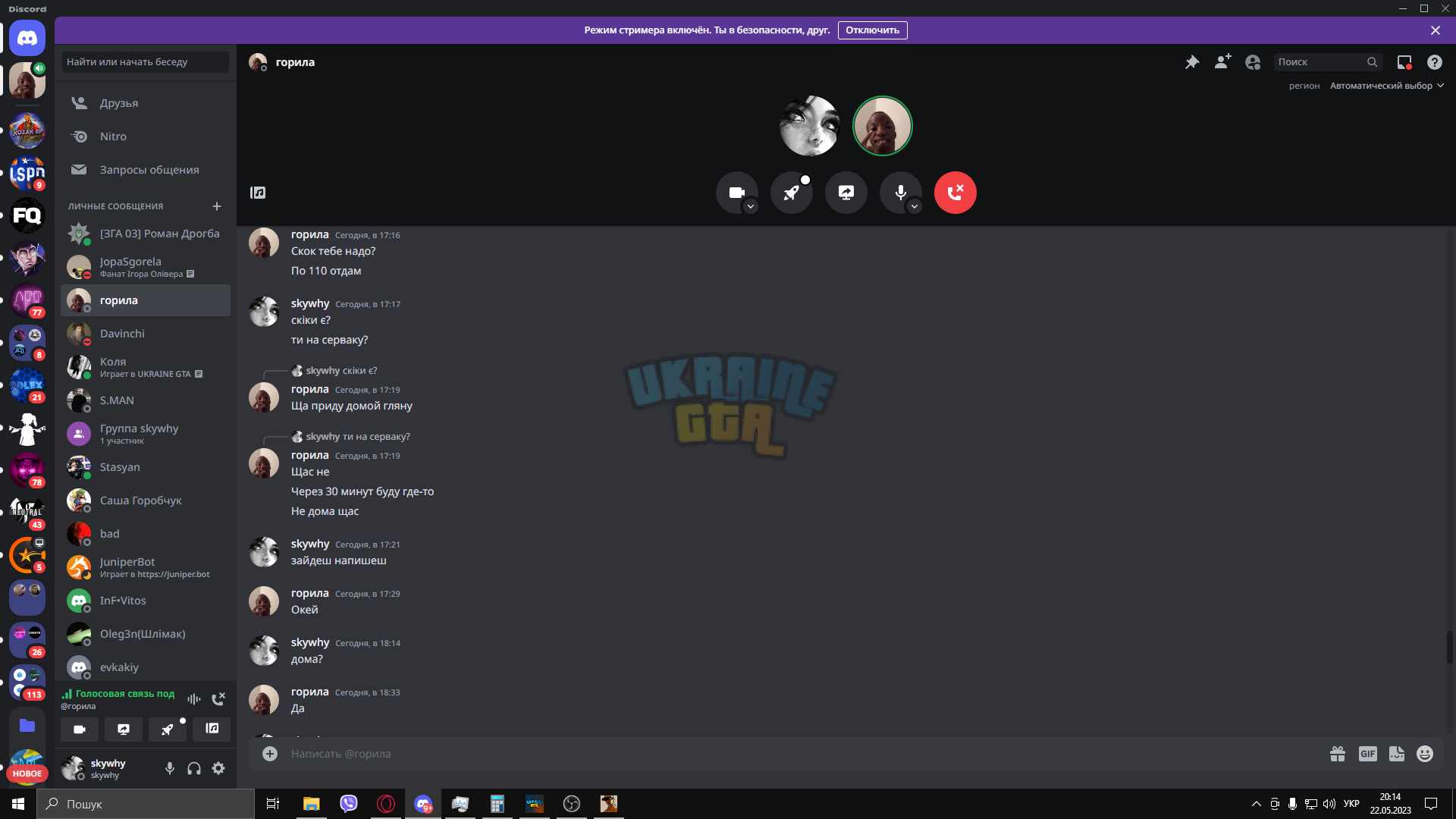Image resolution: width=1456 pixels, height=819 pixels.
Task: Toggle microphone mute in user panel
Action: point(170,769)
